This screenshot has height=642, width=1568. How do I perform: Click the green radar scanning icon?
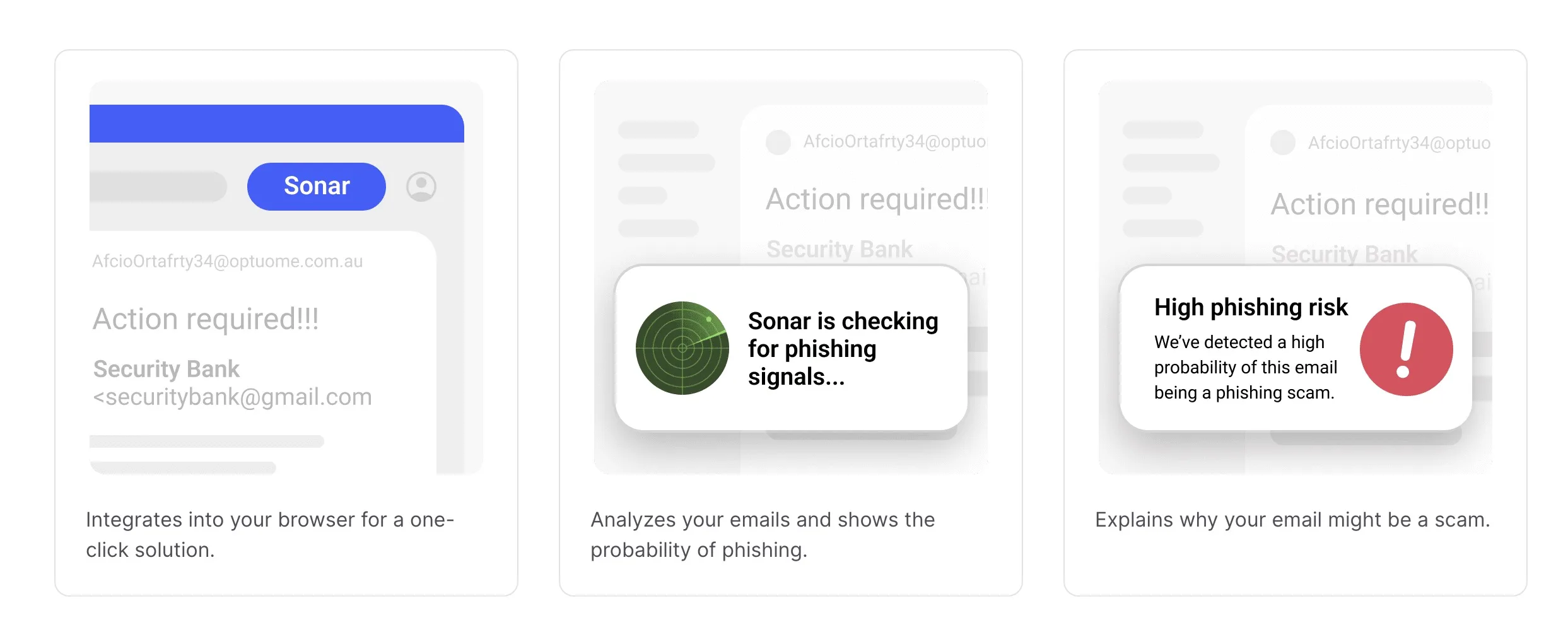682,348
